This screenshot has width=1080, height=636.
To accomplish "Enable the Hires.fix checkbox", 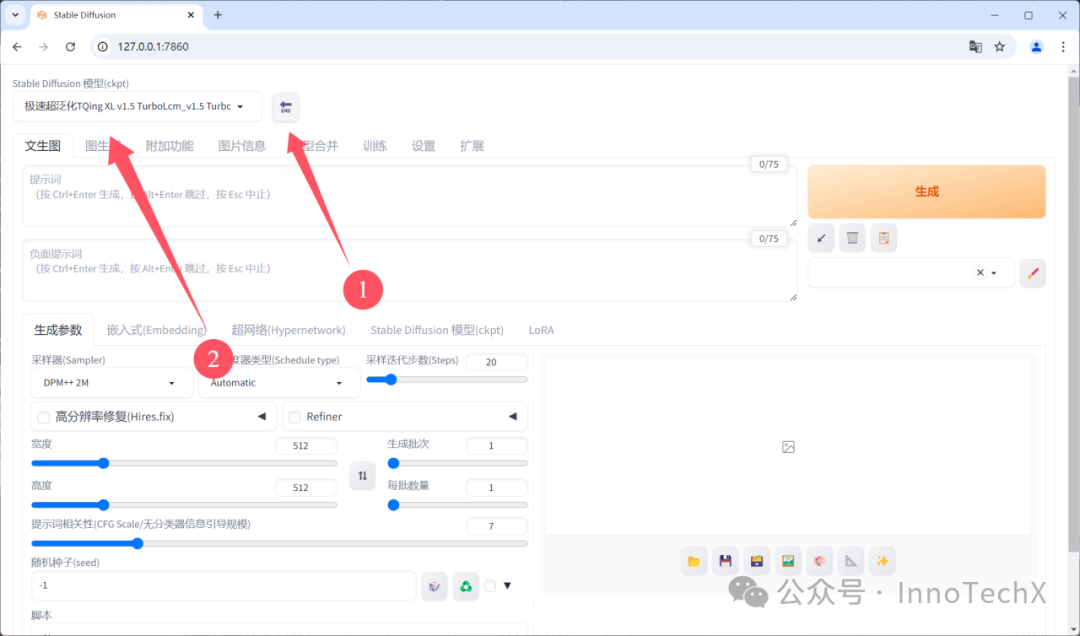I will (x=43, y=417).
